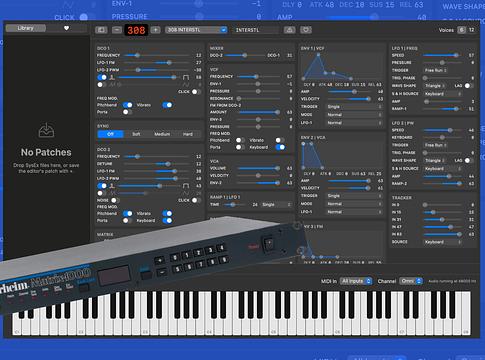Select the Medium sync mode
The height and width of the screenshot is (360, 485).
[162, 134]
